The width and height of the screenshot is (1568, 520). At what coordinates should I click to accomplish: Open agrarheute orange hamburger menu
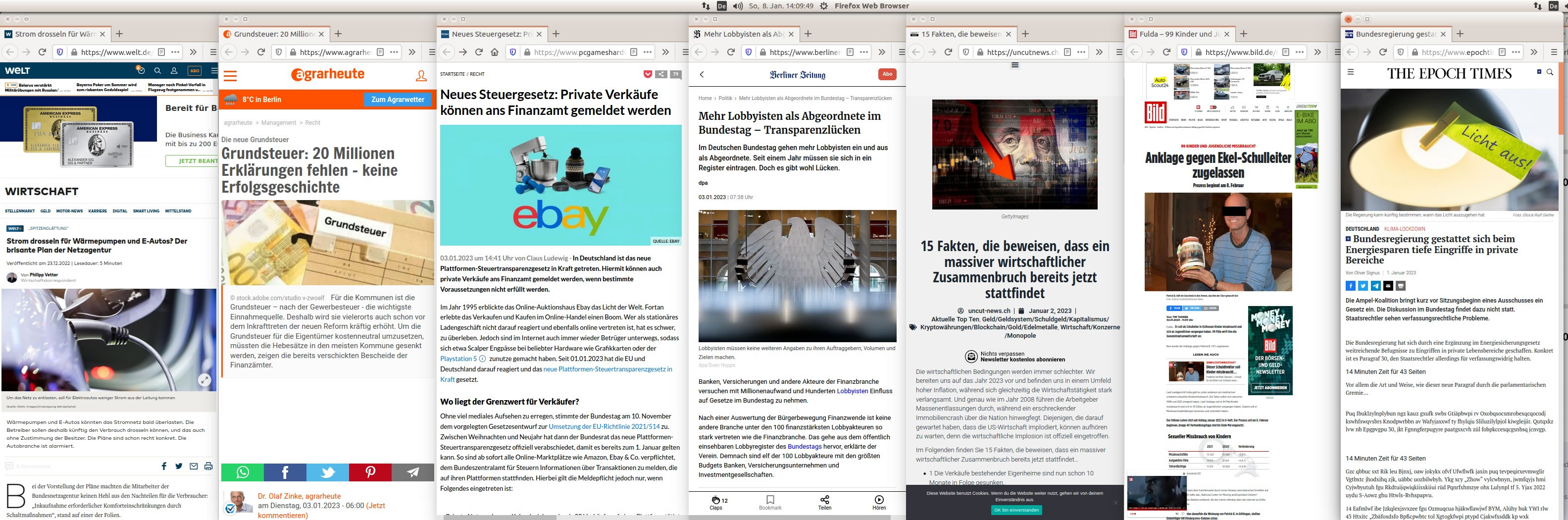(231, 75)
